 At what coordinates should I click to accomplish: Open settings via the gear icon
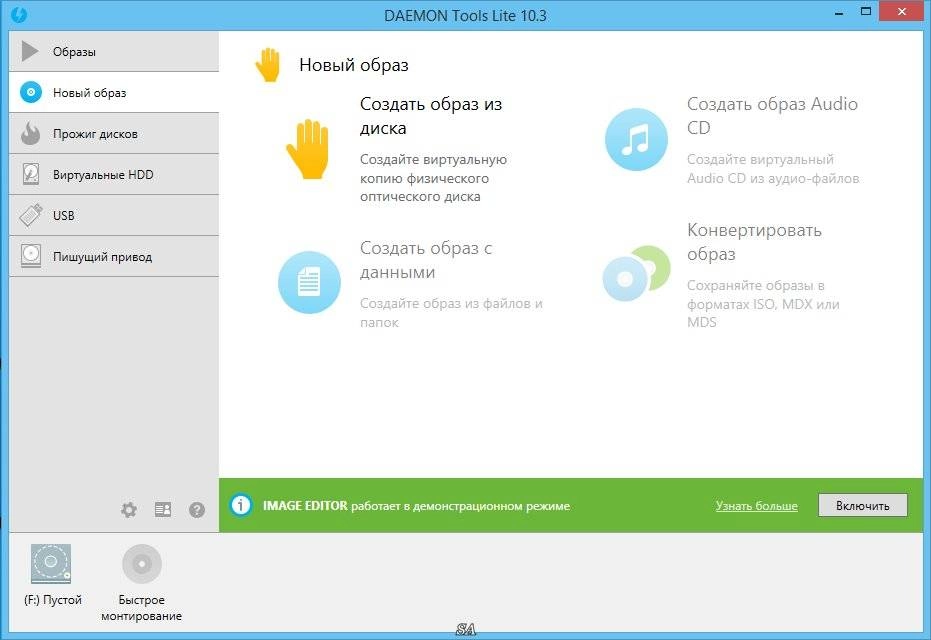(x=129, y=509)
